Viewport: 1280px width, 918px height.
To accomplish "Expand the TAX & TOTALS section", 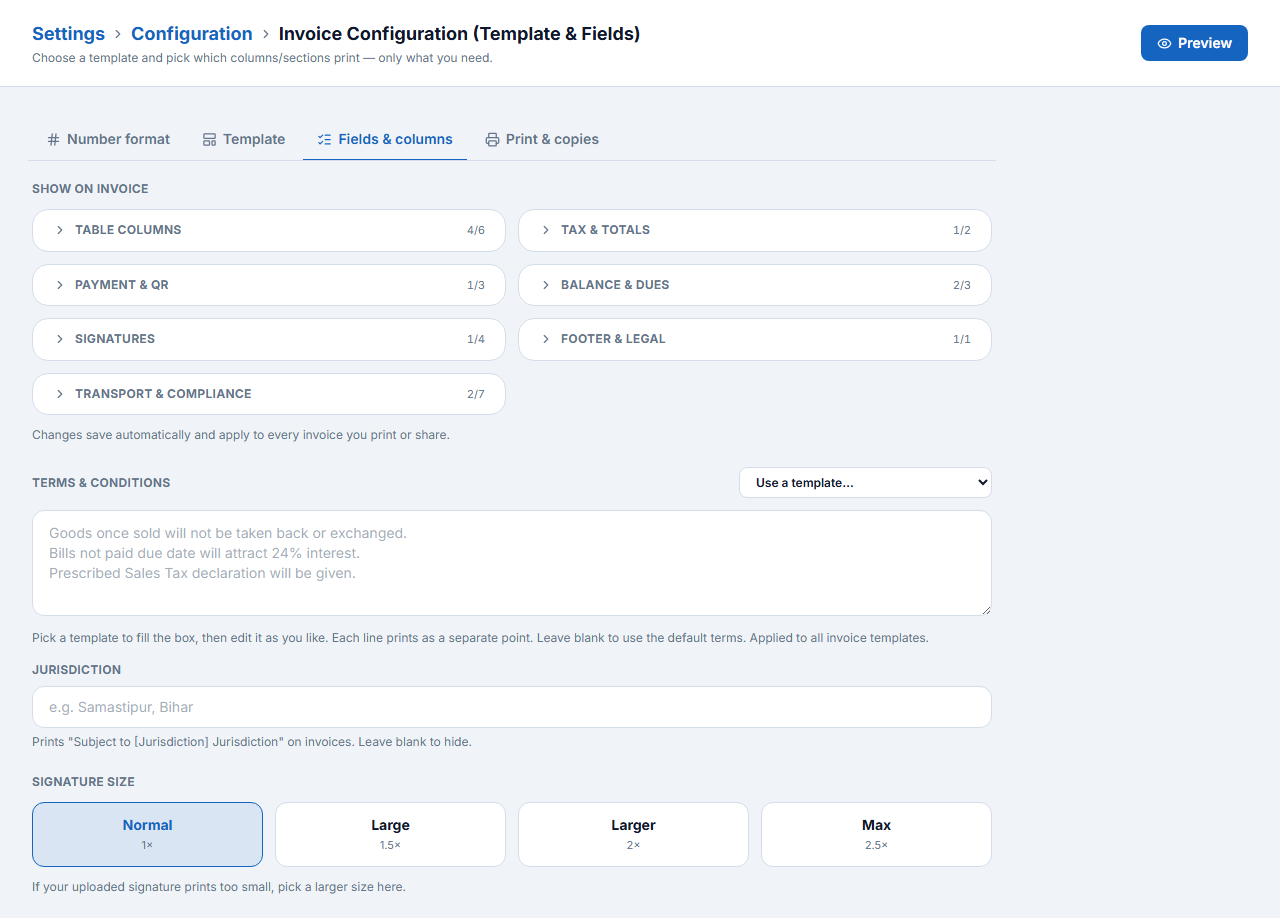I will 755,230.
